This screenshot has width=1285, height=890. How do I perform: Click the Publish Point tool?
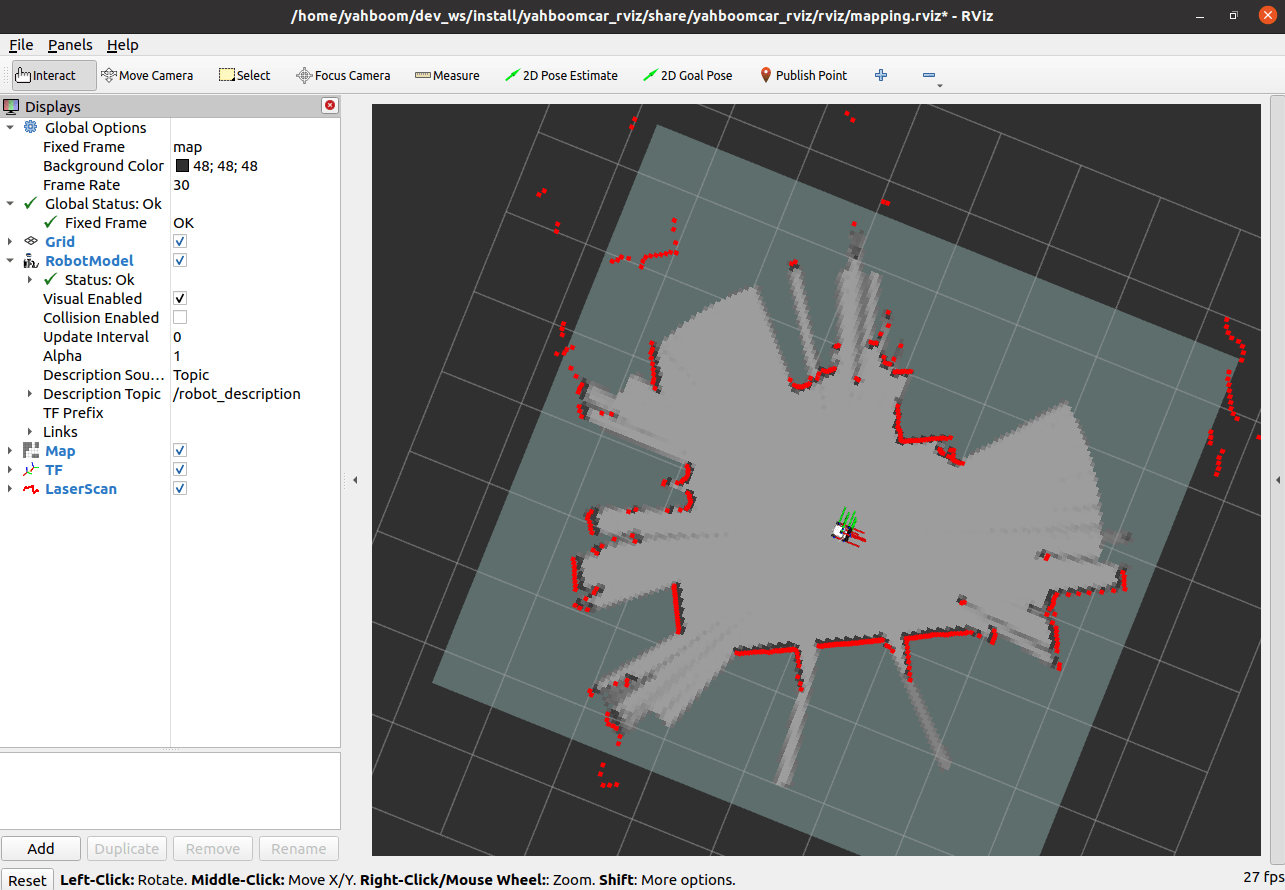tap(803, 75)
